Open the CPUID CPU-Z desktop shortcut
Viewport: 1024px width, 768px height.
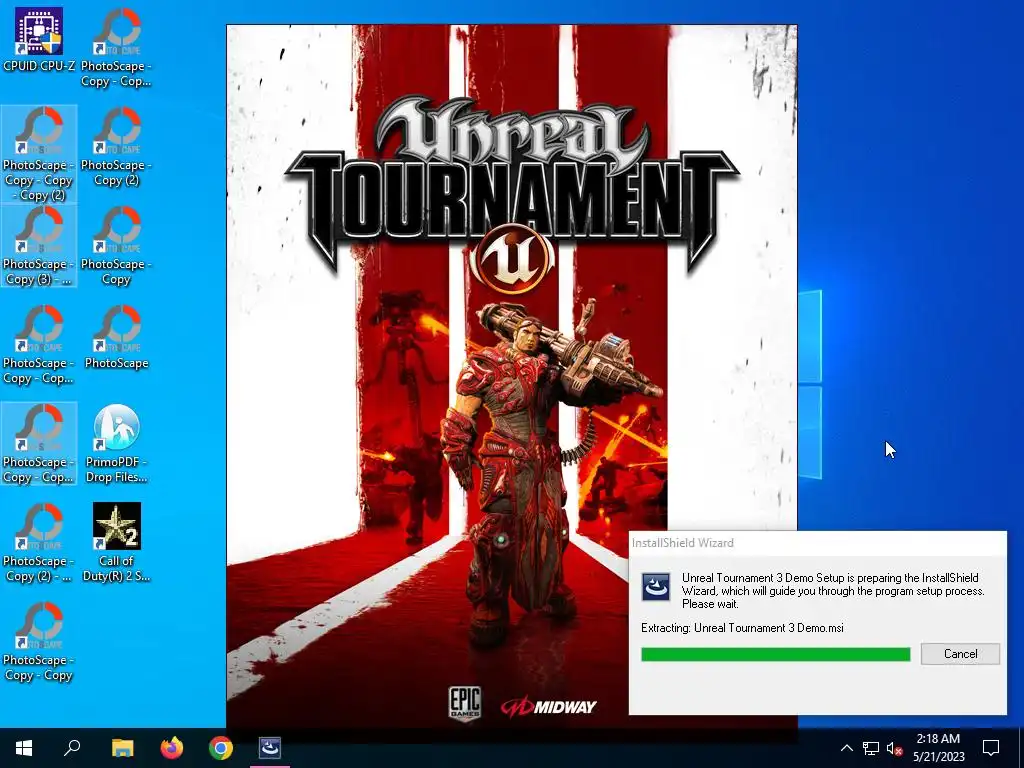point(39,40)
